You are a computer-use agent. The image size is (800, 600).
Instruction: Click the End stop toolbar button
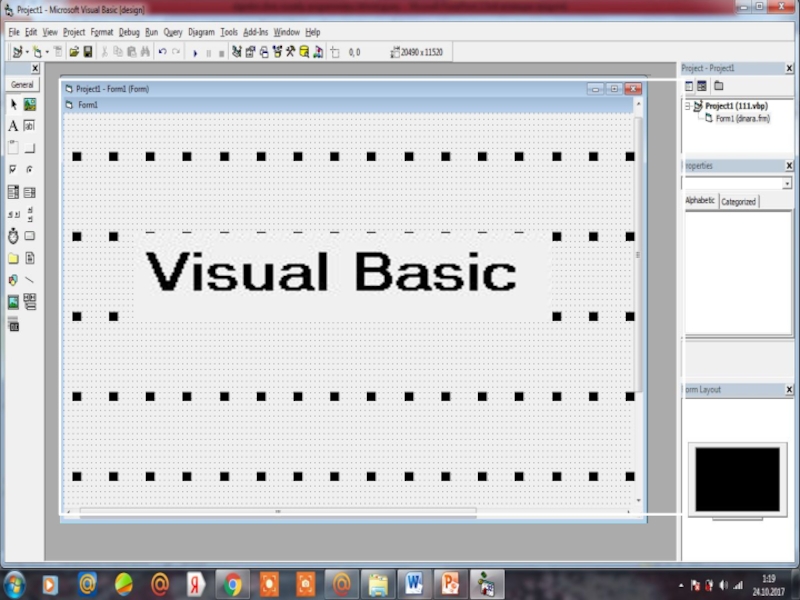coord(221,52)
